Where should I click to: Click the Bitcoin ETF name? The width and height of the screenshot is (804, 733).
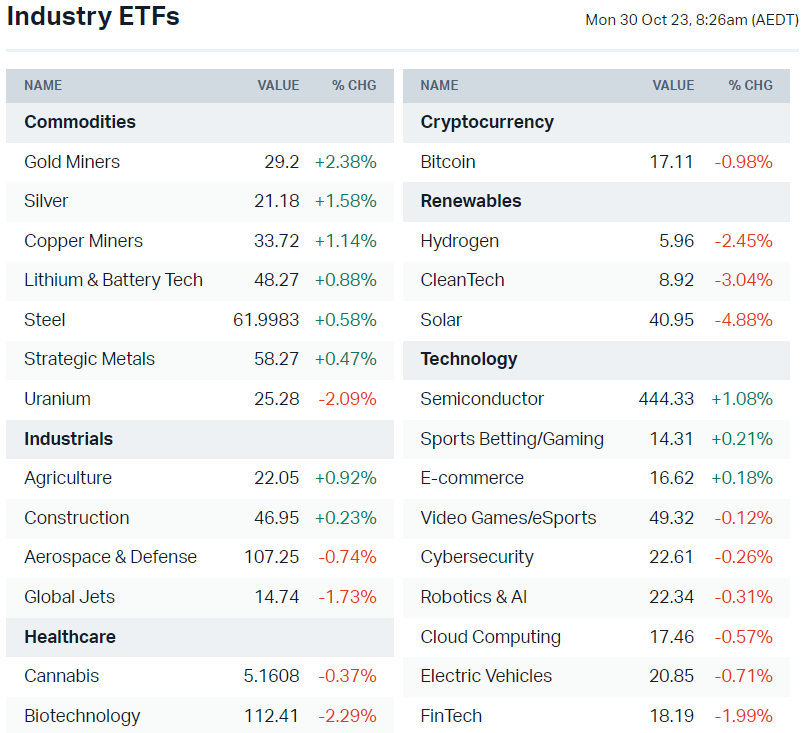[448, 162]
